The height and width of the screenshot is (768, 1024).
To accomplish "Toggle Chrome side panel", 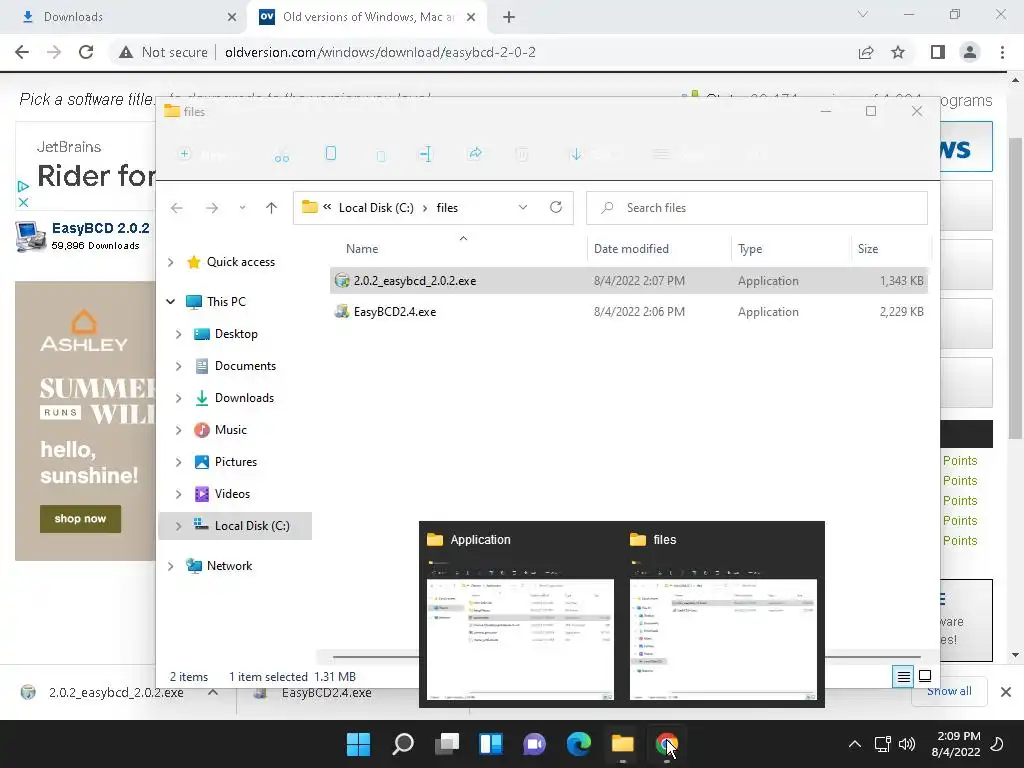I will [937, 52].
